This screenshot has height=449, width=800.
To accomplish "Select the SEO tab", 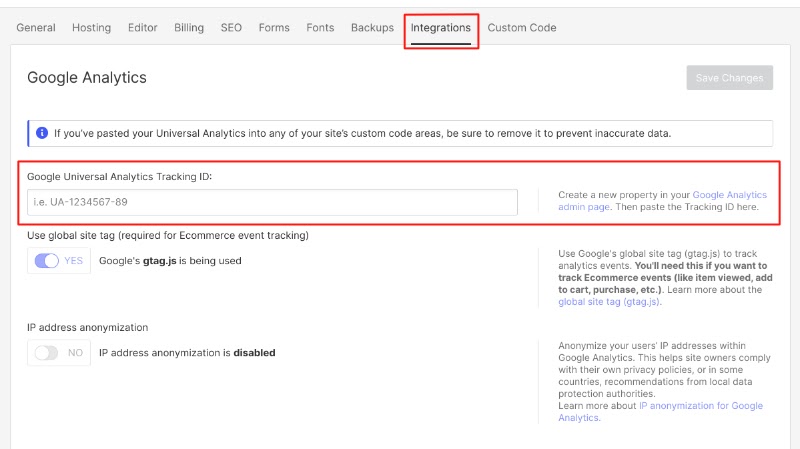I will pos(231,28).
